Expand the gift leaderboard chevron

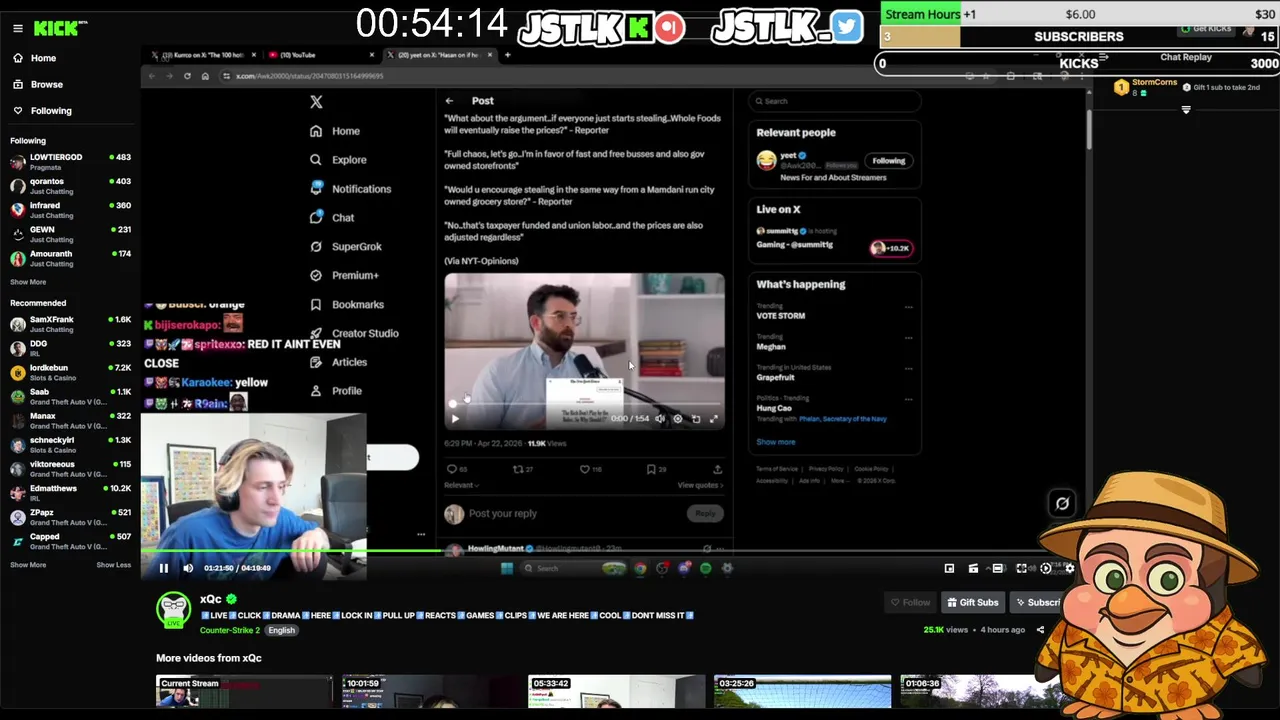1186,110
